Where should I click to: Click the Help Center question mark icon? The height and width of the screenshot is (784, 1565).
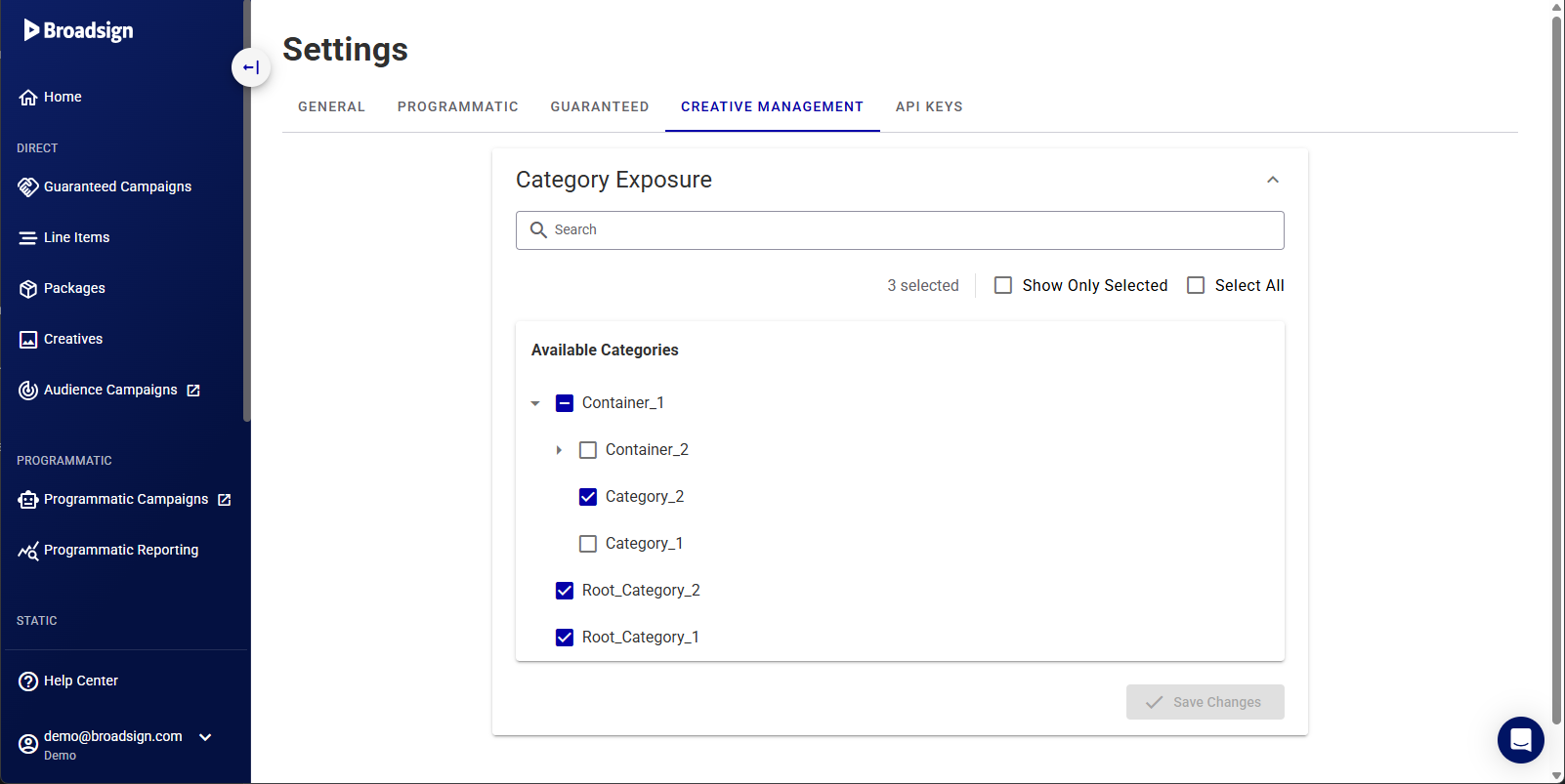[x=28, y=681]
